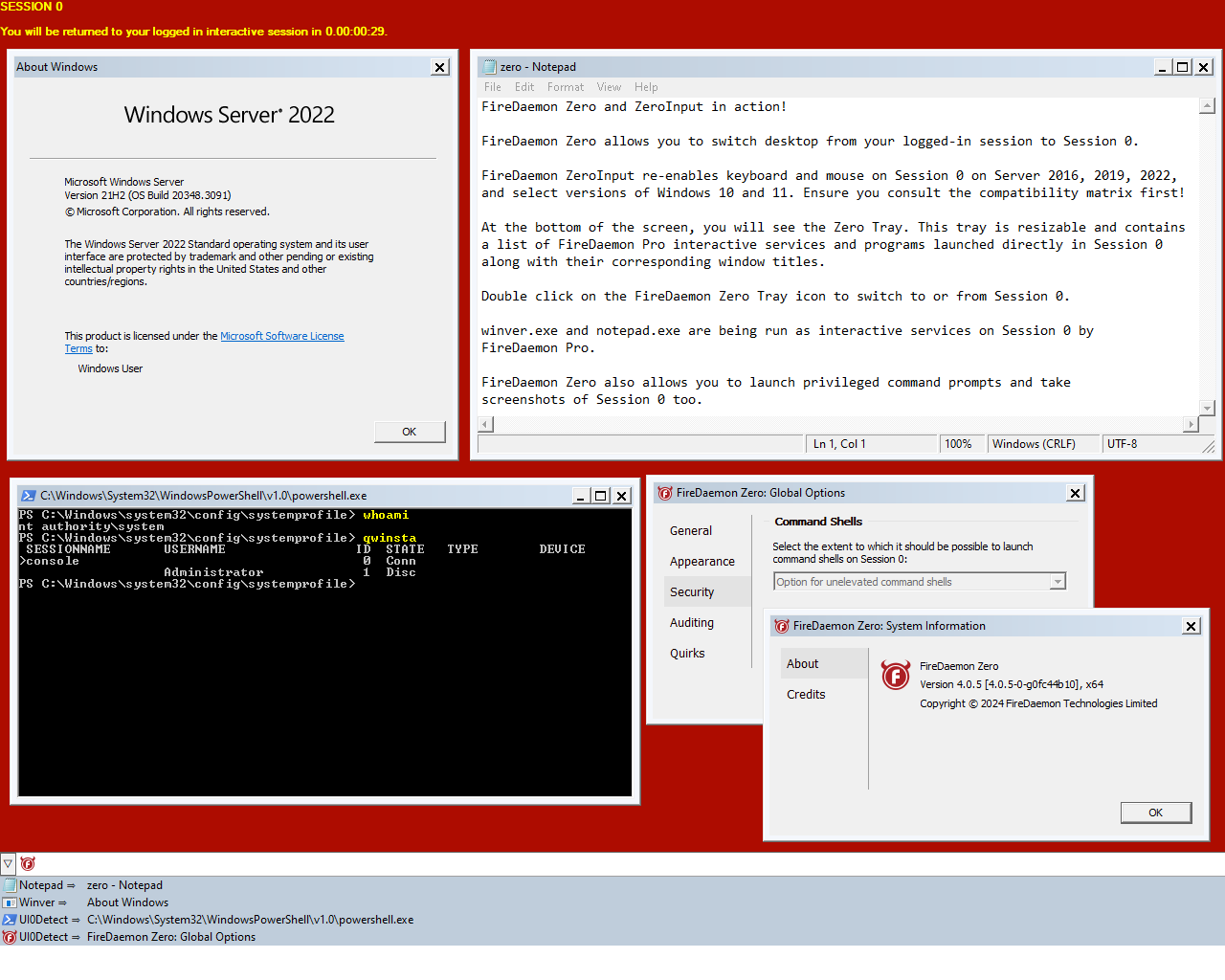
Task: Click the Global Options title bar FireDaemon icon
Action: pos(665,493)
